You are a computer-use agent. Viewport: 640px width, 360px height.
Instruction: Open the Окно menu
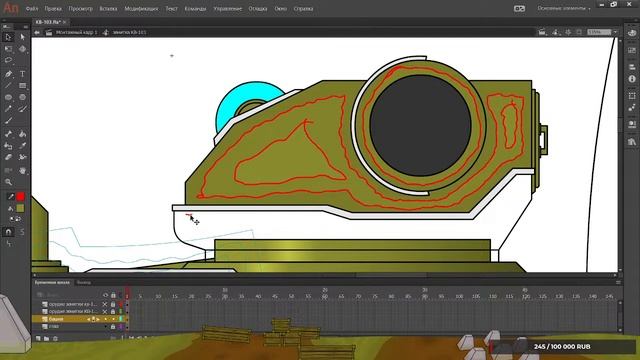point(280,9)
